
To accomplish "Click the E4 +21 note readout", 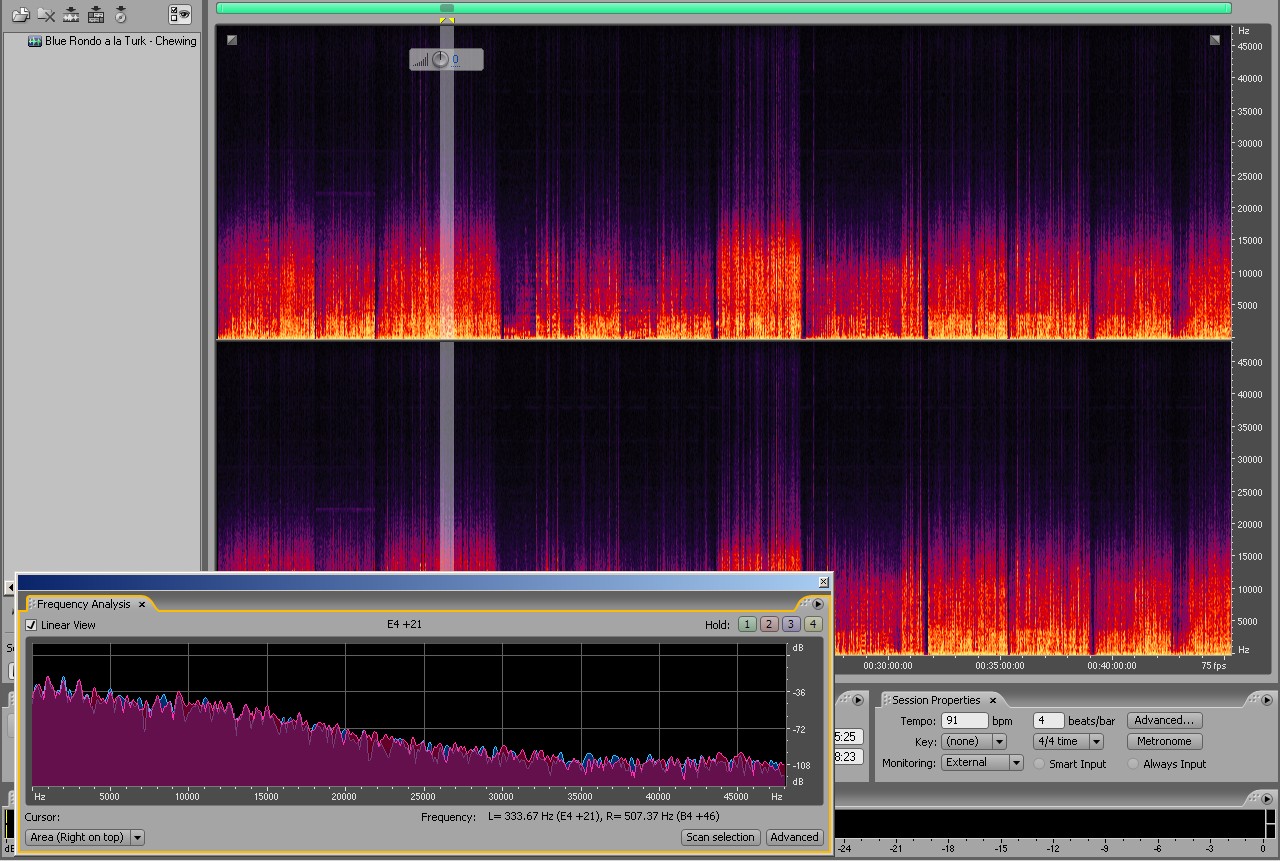I will (x=404, y=624).
